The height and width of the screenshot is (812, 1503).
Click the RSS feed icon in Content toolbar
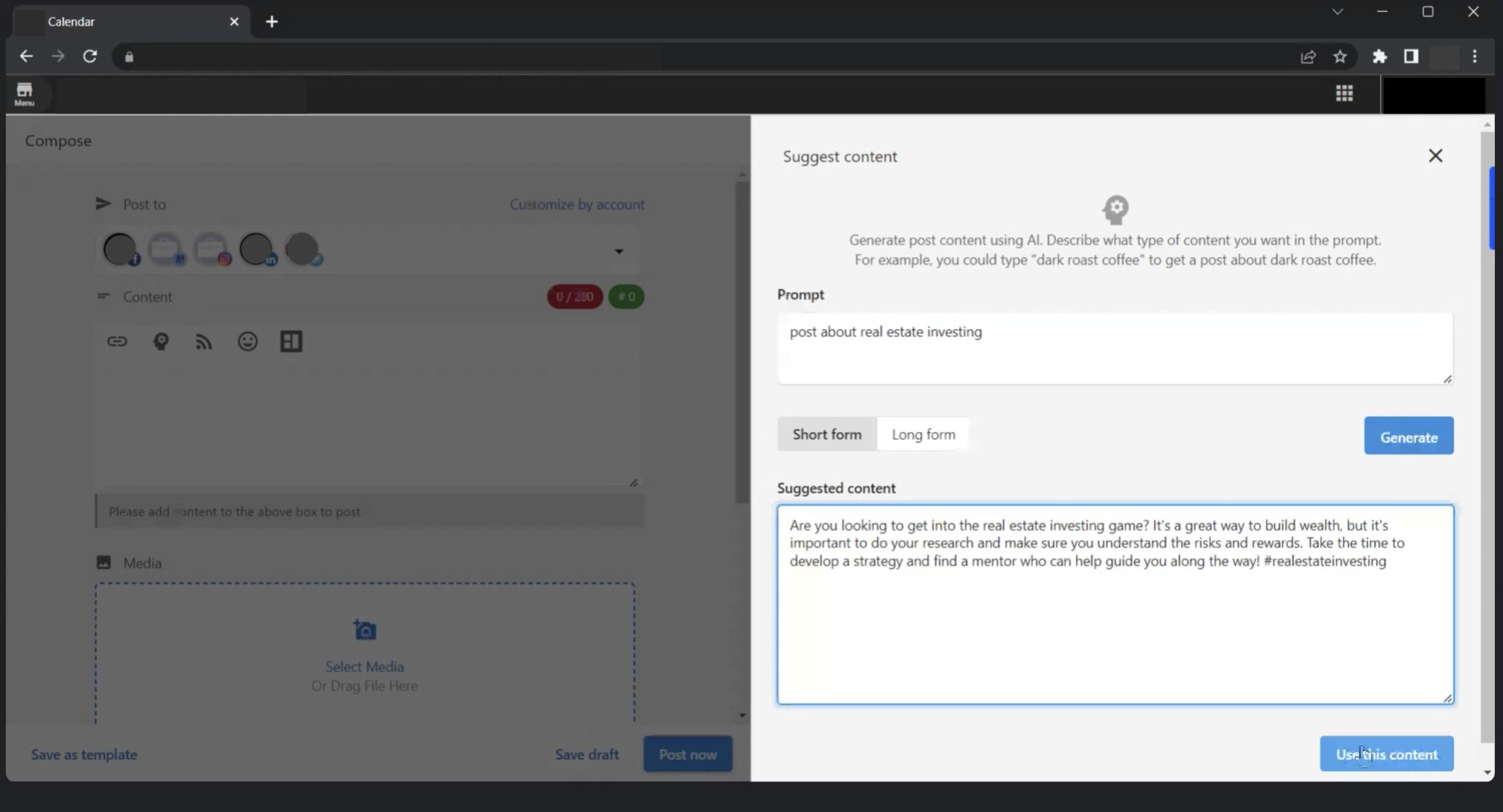(204, 341)
